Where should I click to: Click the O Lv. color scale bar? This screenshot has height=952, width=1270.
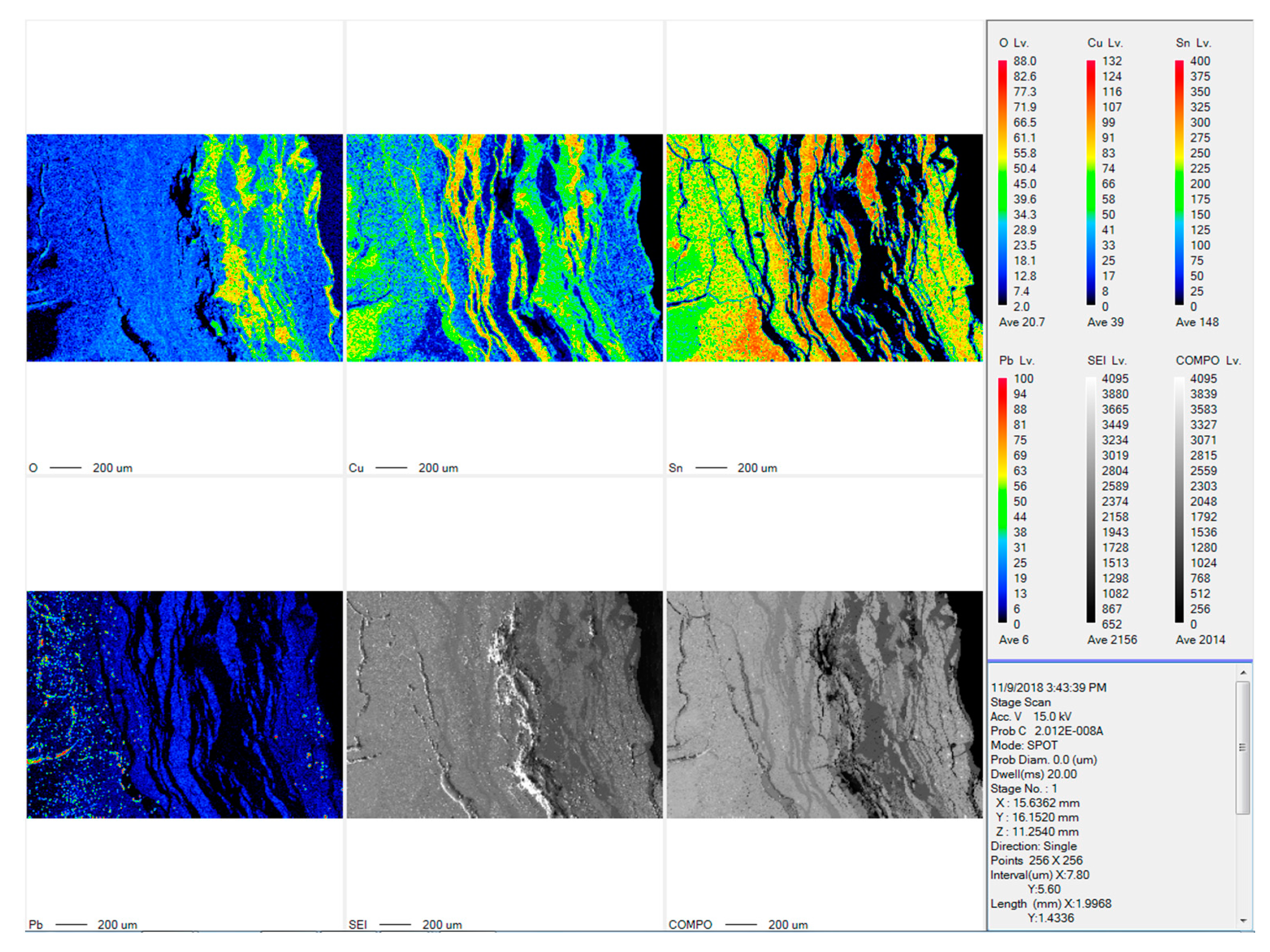(1002, 183)
